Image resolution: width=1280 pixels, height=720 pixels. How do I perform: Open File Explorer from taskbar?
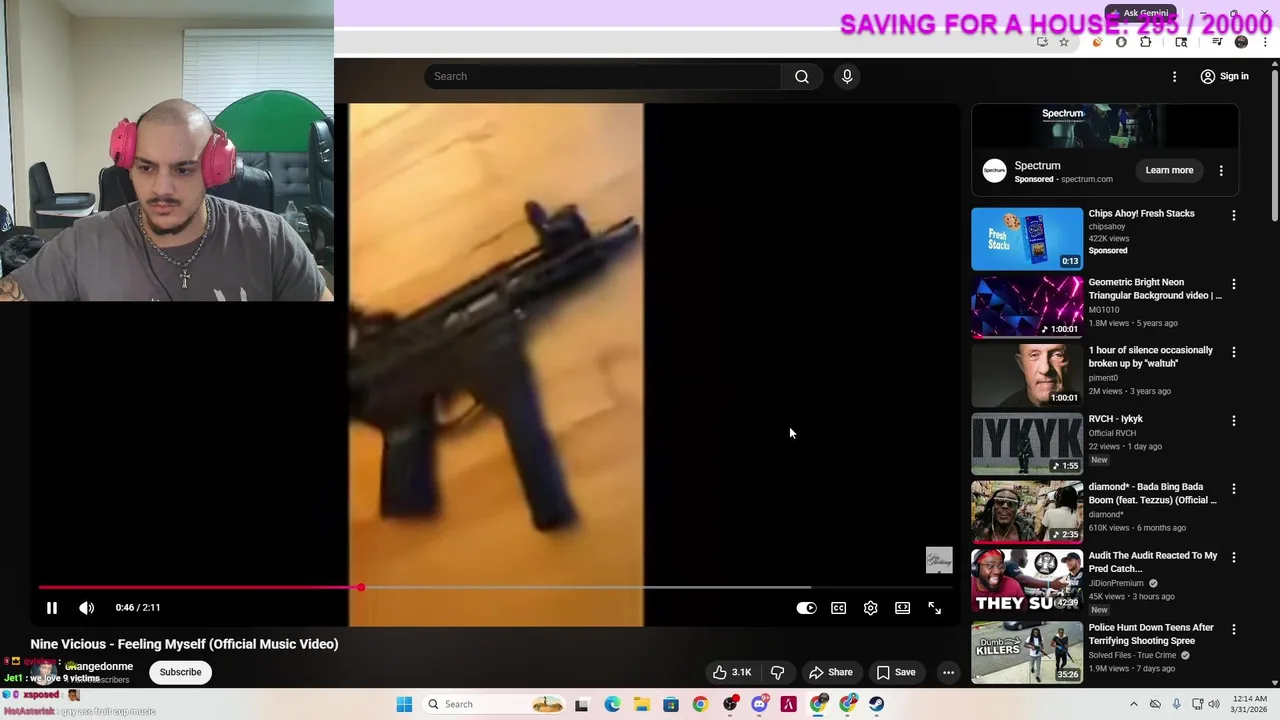point(641,704)
